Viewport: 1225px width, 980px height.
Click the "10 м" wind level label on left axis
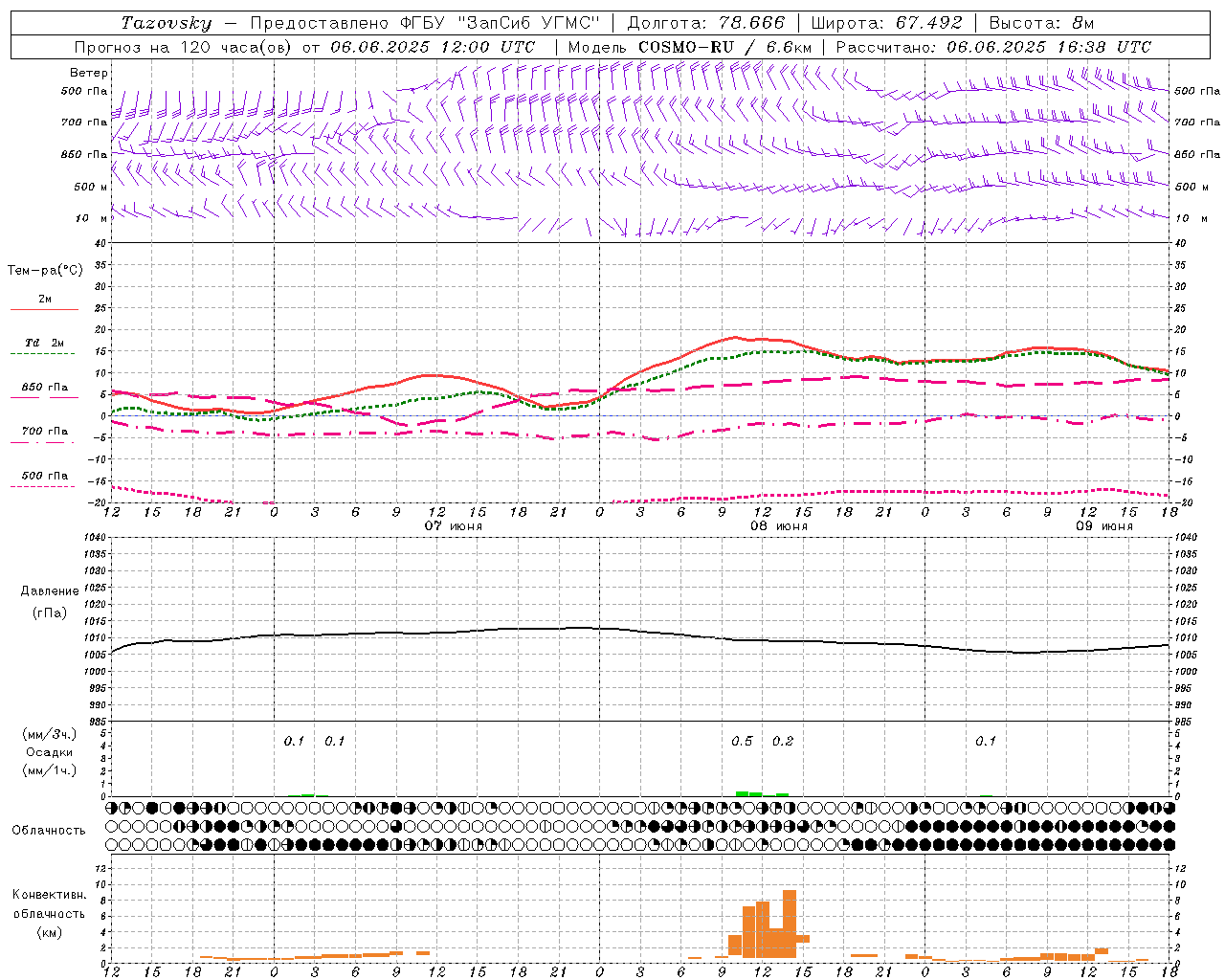(x=92, y=218)
